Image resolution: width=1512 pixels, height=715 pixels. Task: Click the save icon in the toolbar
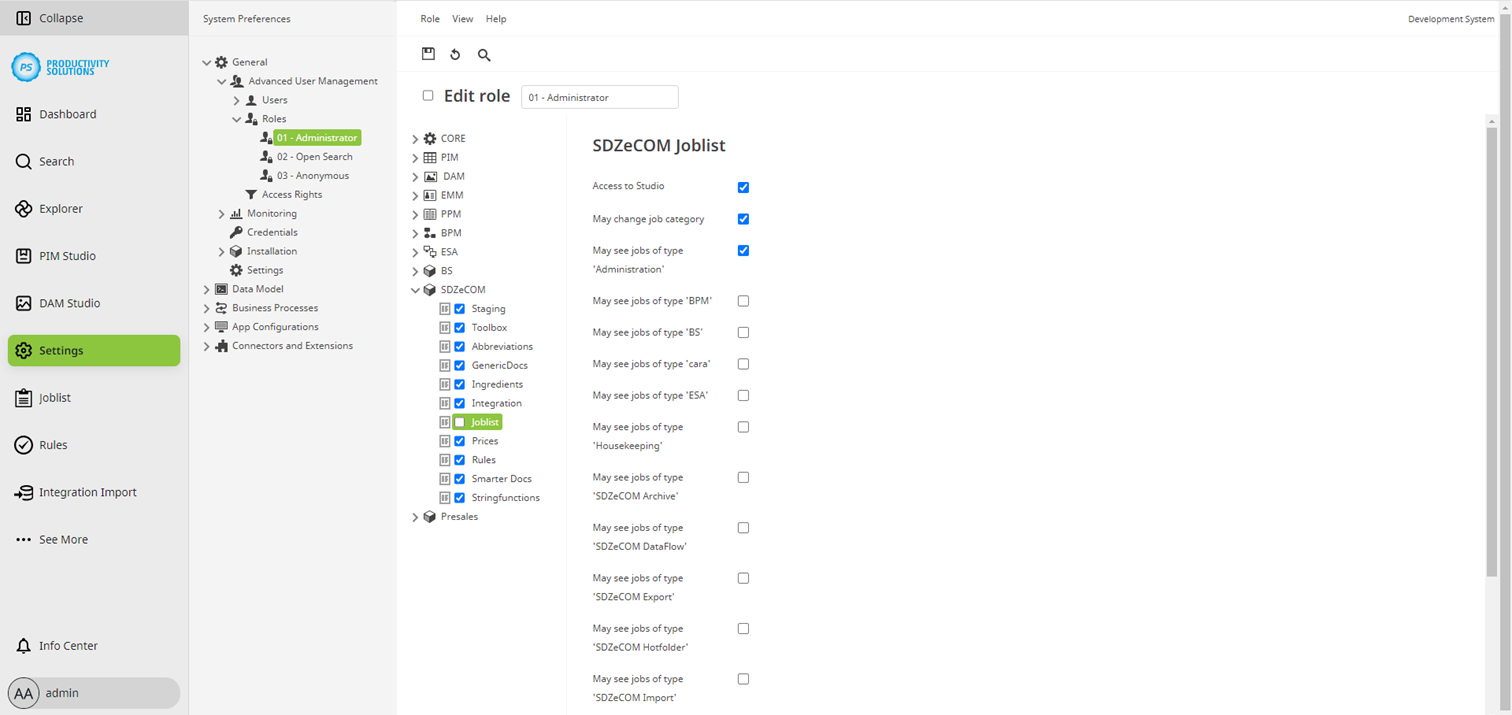point(428,54)
